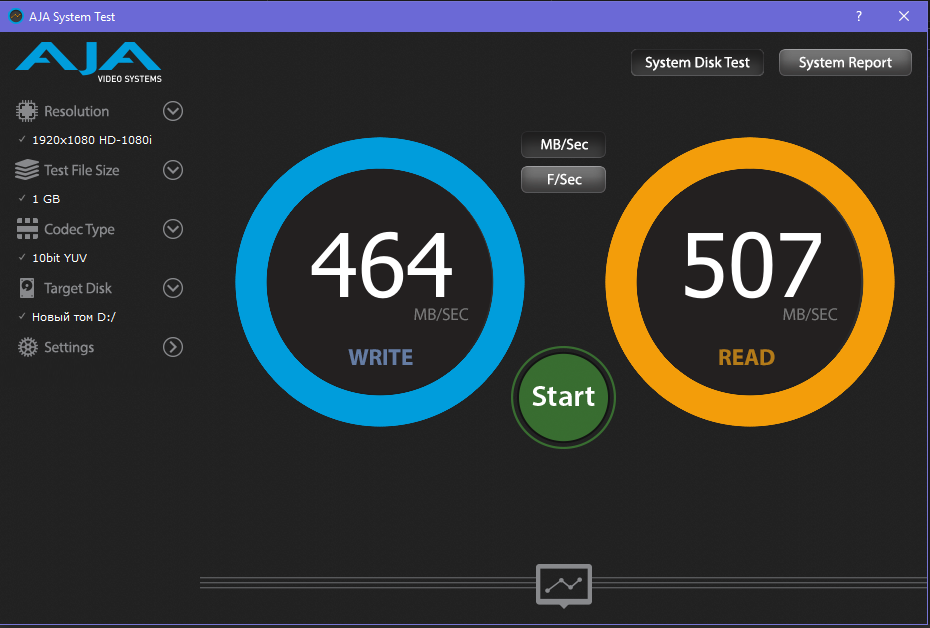Screen dimensions: 930x628
Task: Open the Settings arrow expander
Action: point(173,347)
